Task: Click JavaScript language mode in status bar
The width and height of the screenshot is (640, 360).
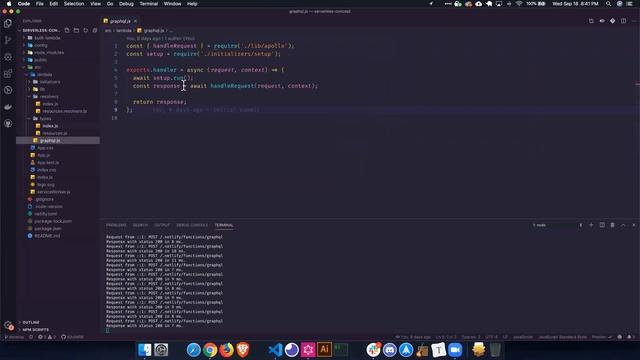Action: [523, 337]
